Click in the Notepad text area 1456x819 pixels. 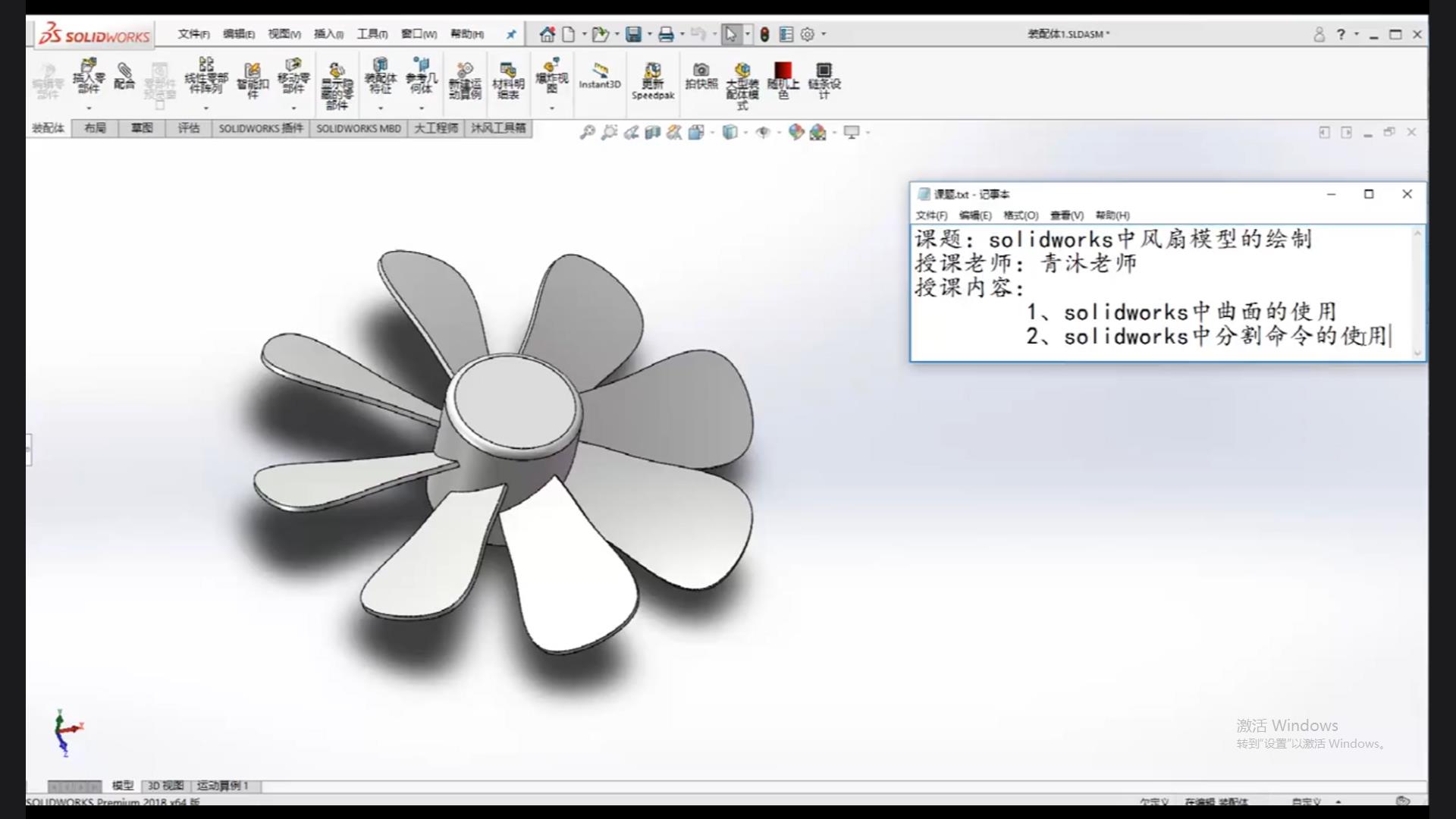1163,292
